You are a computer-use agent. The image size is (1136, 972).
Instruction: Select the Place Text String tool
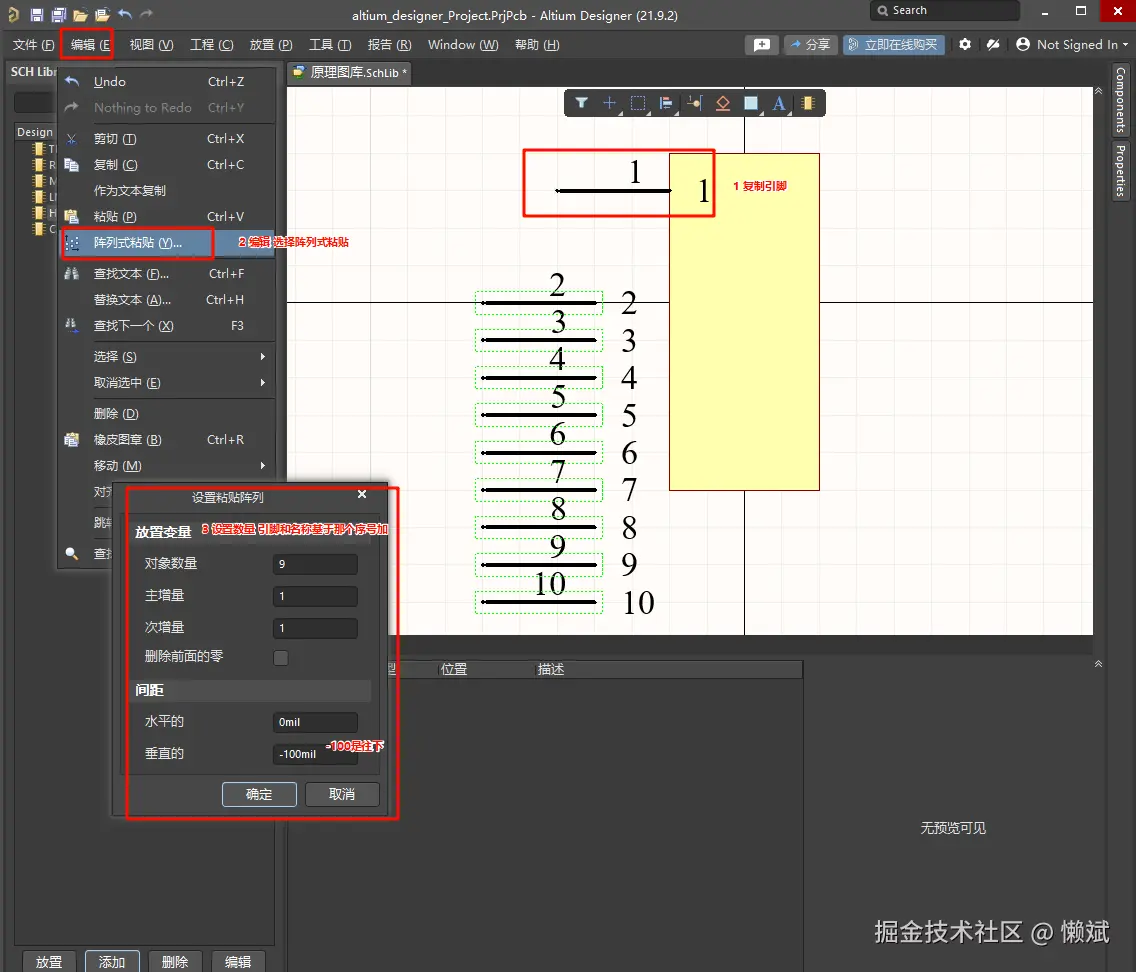(779, 103)
